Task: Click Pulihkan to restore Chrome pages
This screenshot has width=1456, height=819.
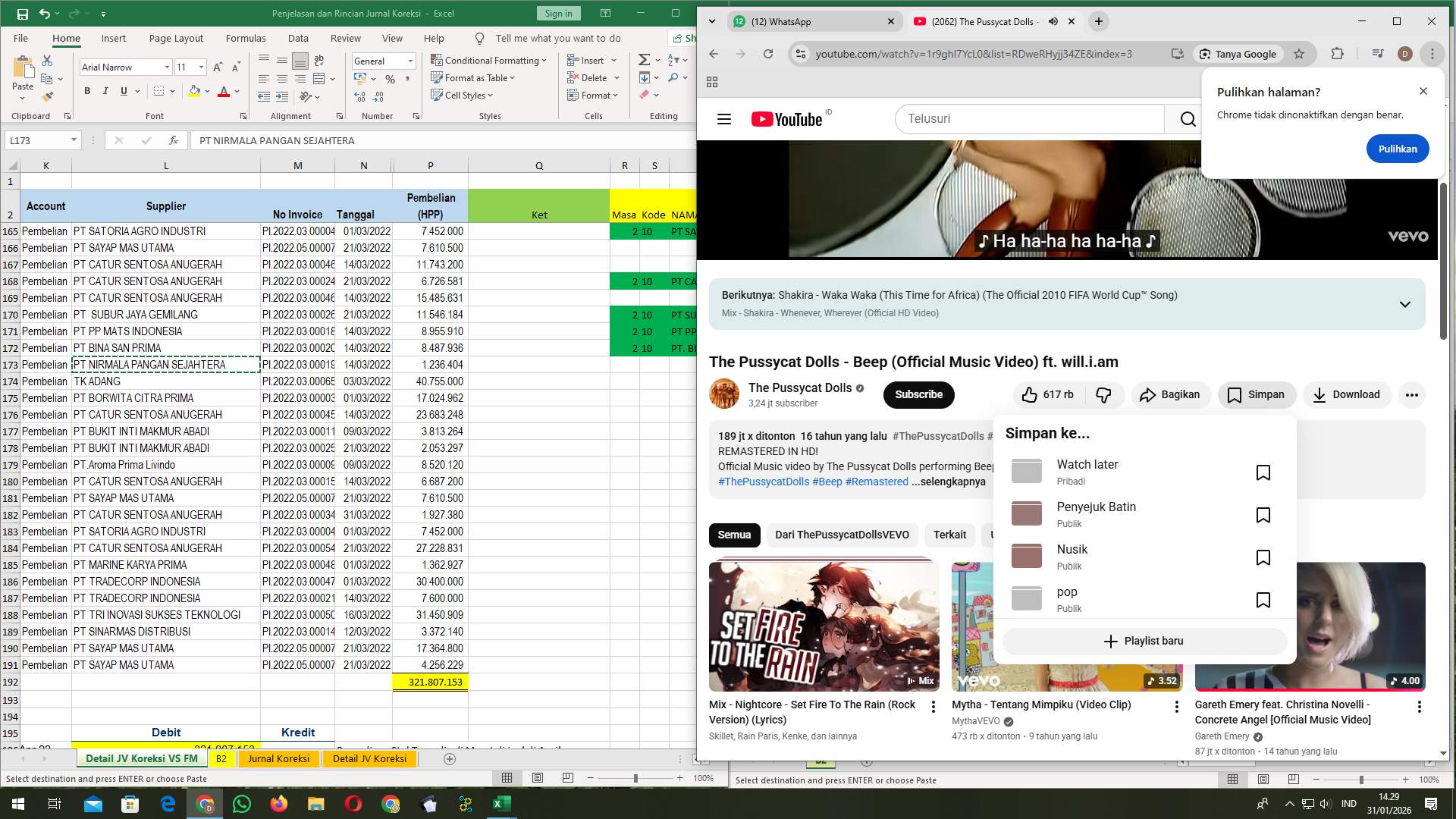Action: coord(1398,149)
